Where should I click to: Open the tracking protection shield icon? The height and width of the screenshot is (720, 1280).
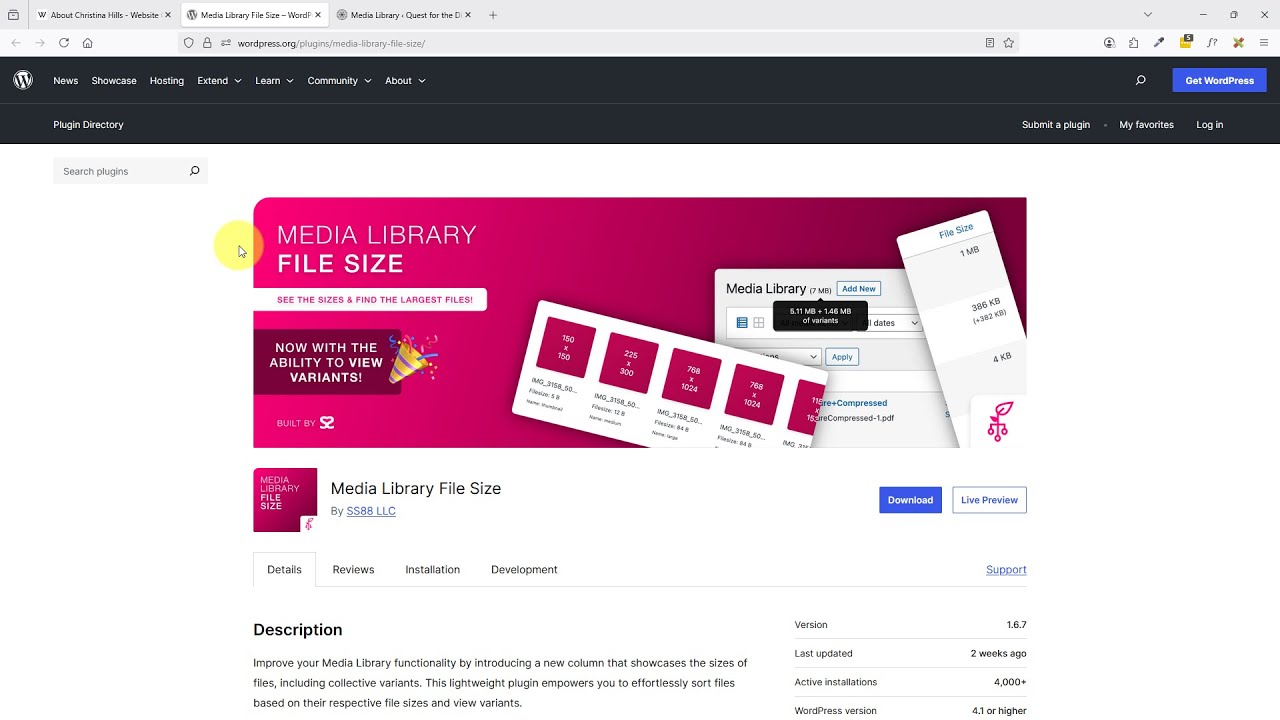[188, 43]
